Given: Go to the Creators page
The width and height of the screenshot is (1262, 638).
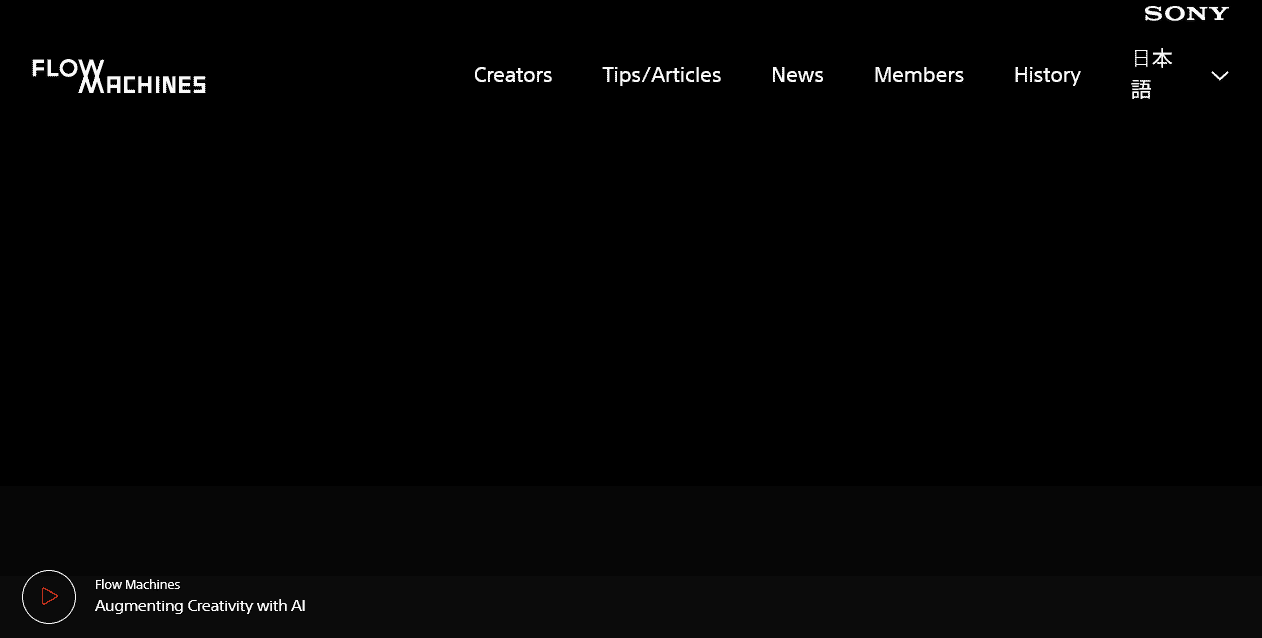Looking at the screenshot, I should (x=512, y=75).
